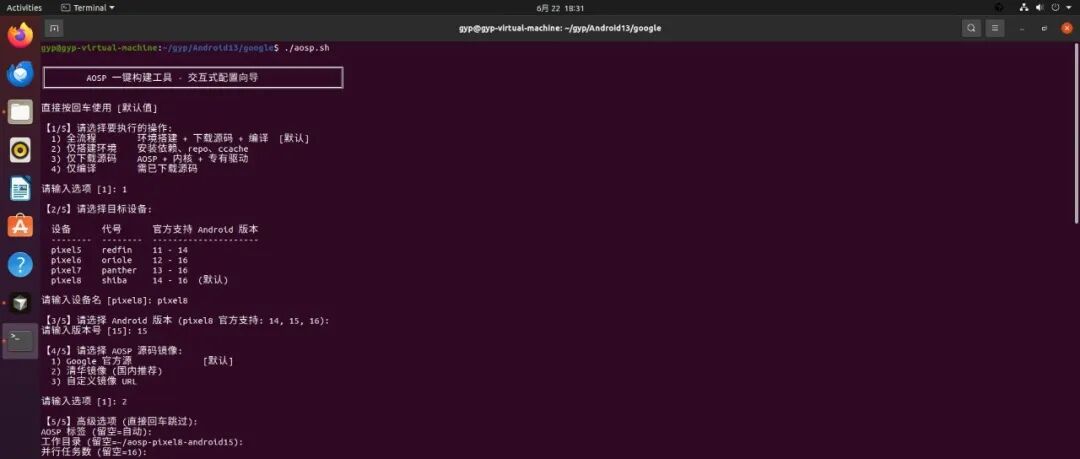Click the window title gyp@gyp-virtual-machine
This screenshot has height=459, width=1080.
pyautogui.click(x=560, y=28)
